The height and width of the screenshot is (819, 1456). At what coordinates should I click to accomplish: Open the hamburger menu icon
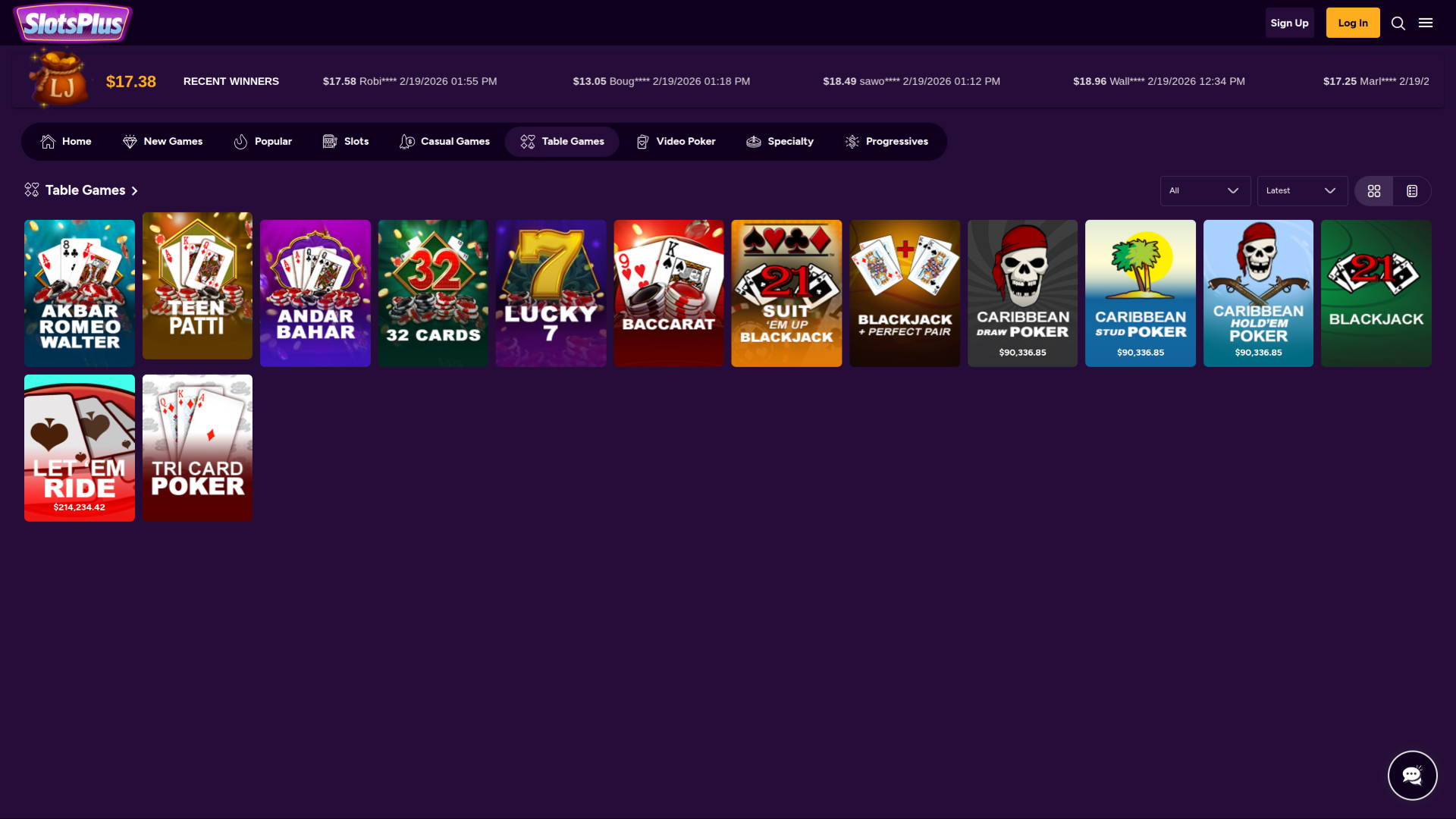point(1426,23)
